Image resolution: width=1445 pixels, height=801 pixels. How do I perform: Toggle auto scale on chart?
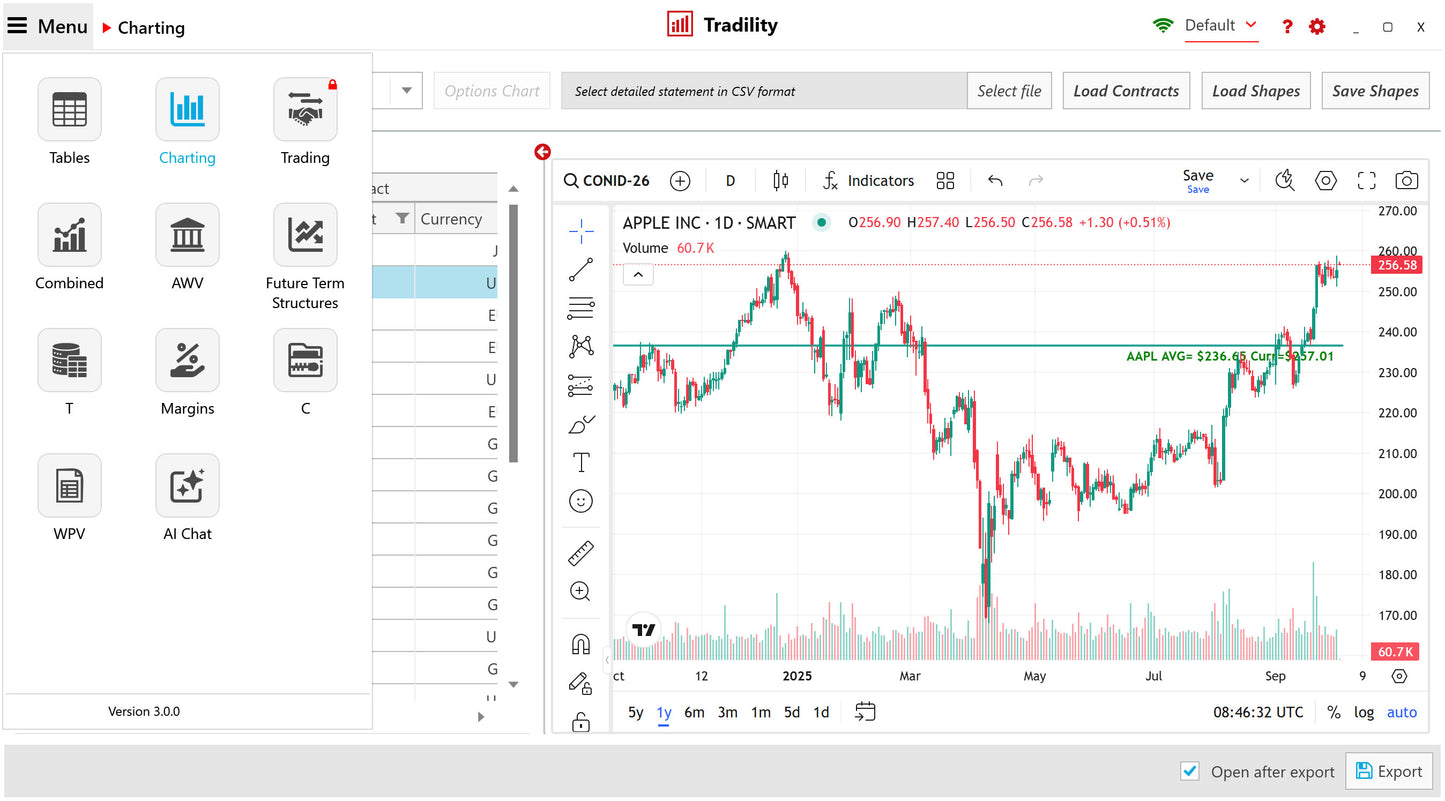[x=1401, y=712]
